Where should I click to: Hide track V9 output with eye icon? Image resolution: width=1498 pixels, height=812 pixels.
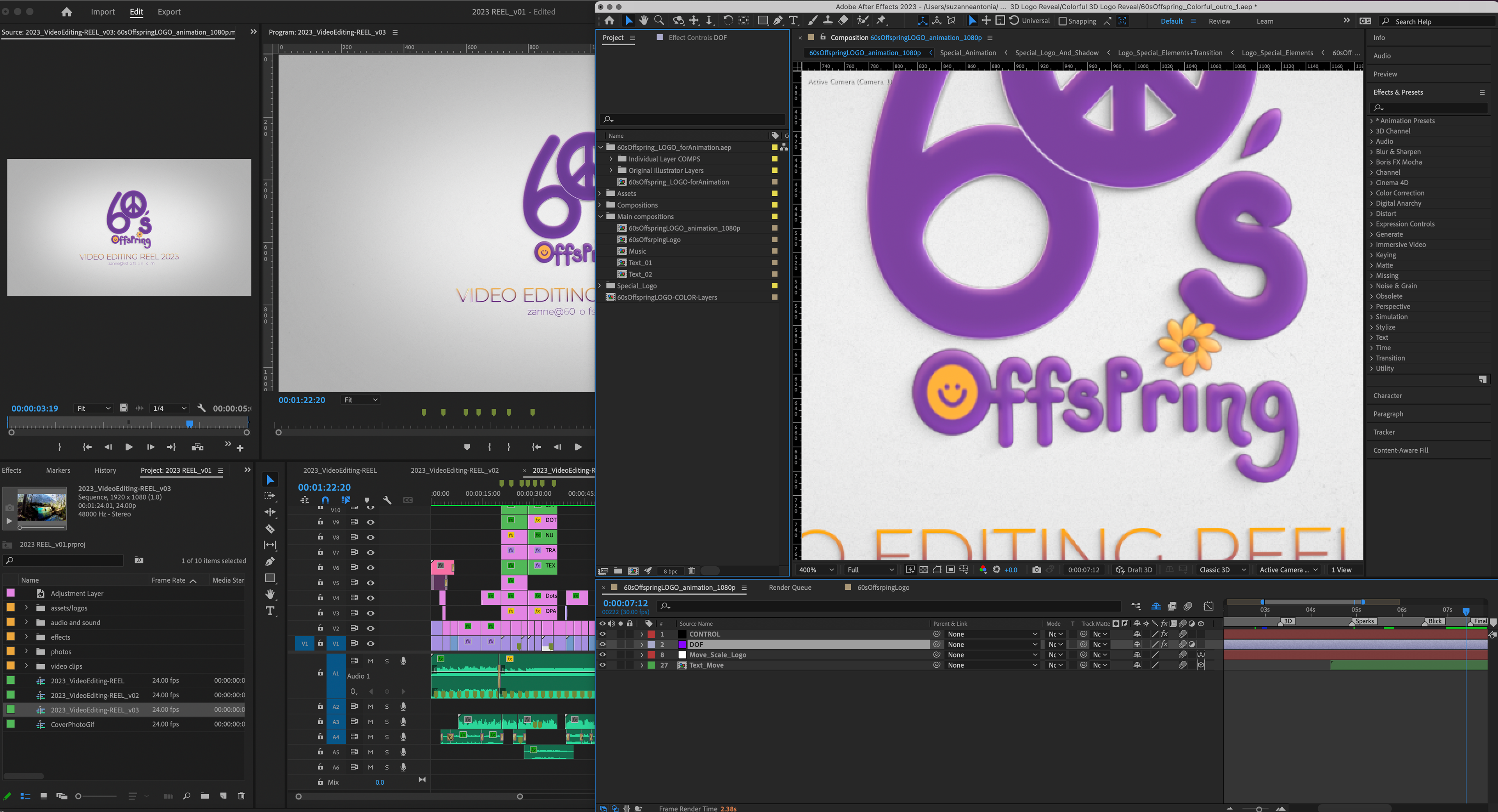(371, 522)
